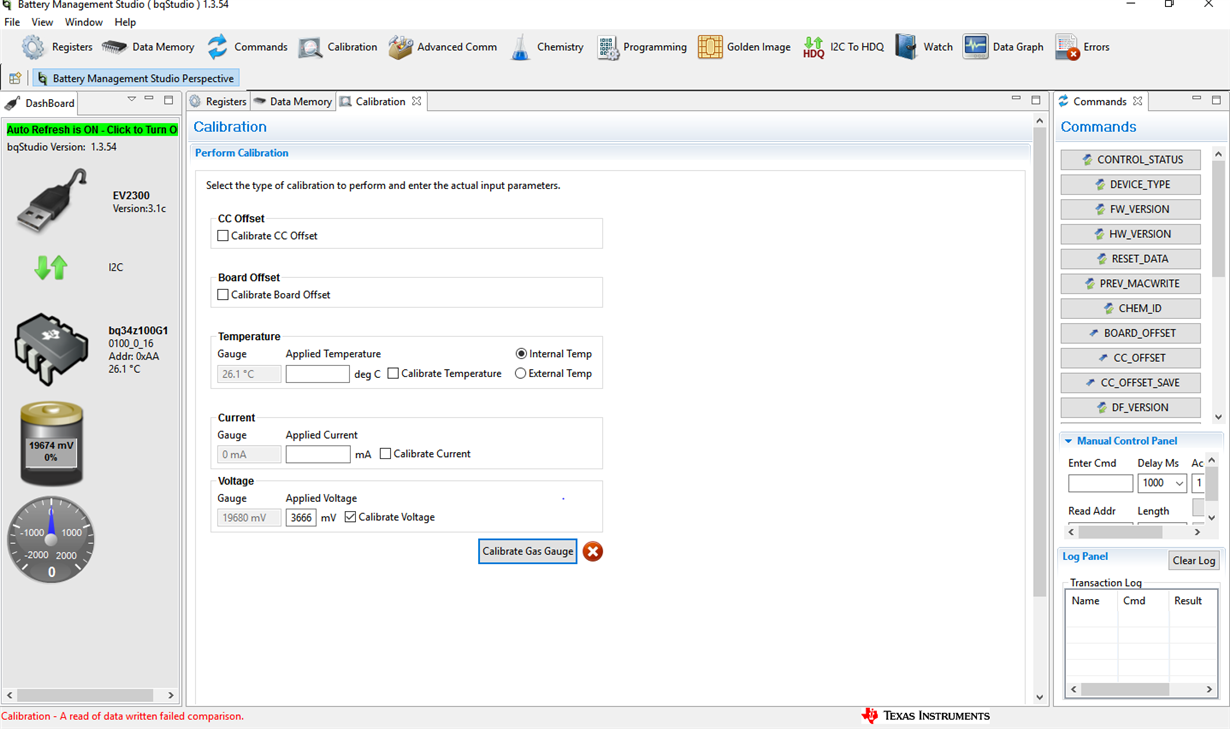The width and height of the screenshot is (1230, 729).
Task: Click the red cancel calibration icon
Action: [x=593, y=551]
